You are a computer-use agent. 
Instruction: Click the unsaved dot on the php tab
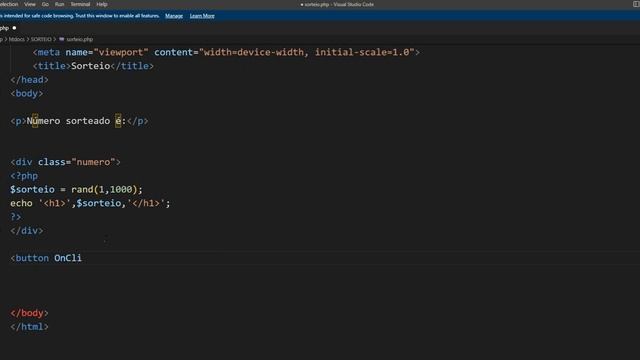click(14, 28)
